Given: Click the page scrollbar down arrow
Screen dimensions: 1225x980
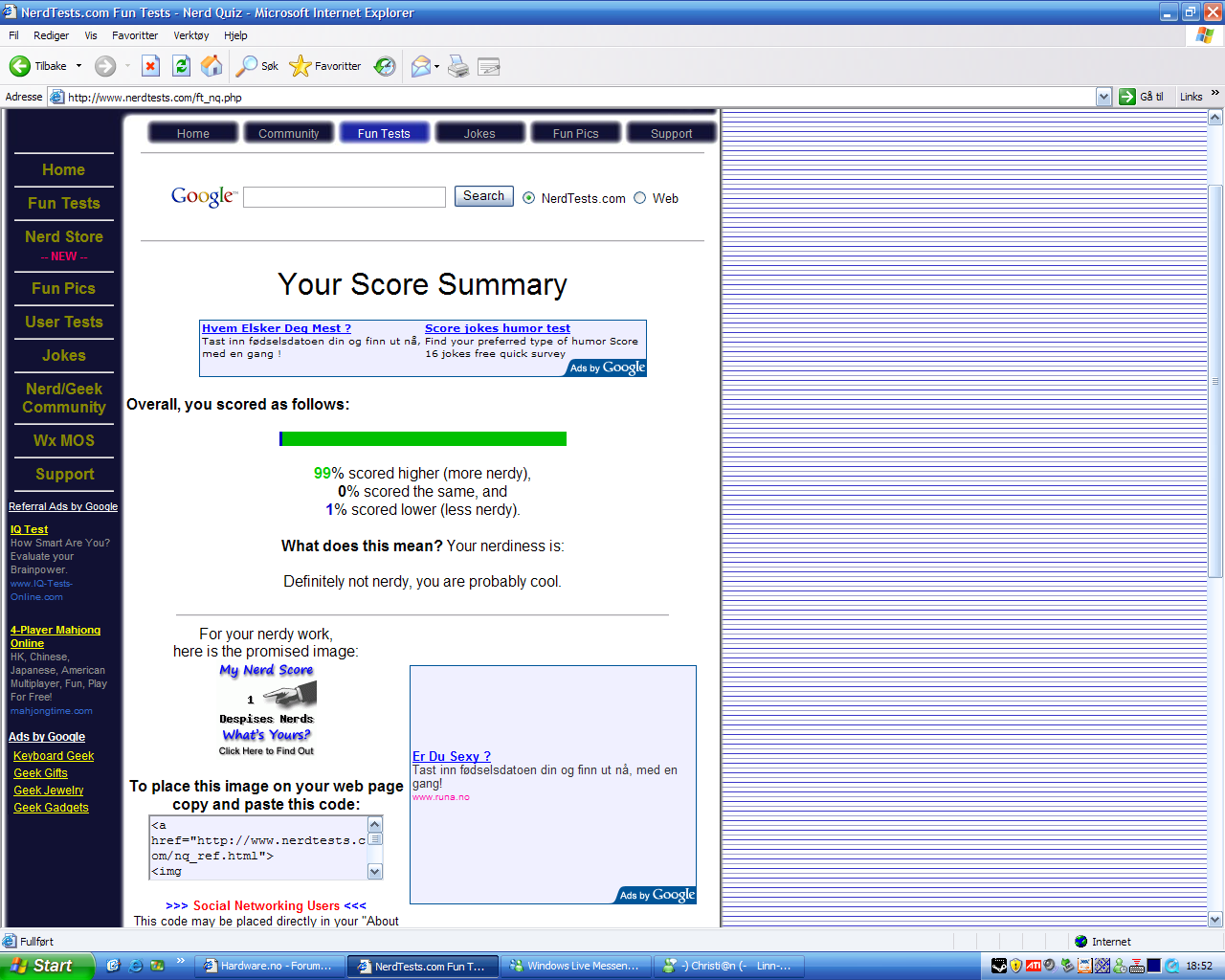Looking at the screenshot, I should [x=1215, y=920].
